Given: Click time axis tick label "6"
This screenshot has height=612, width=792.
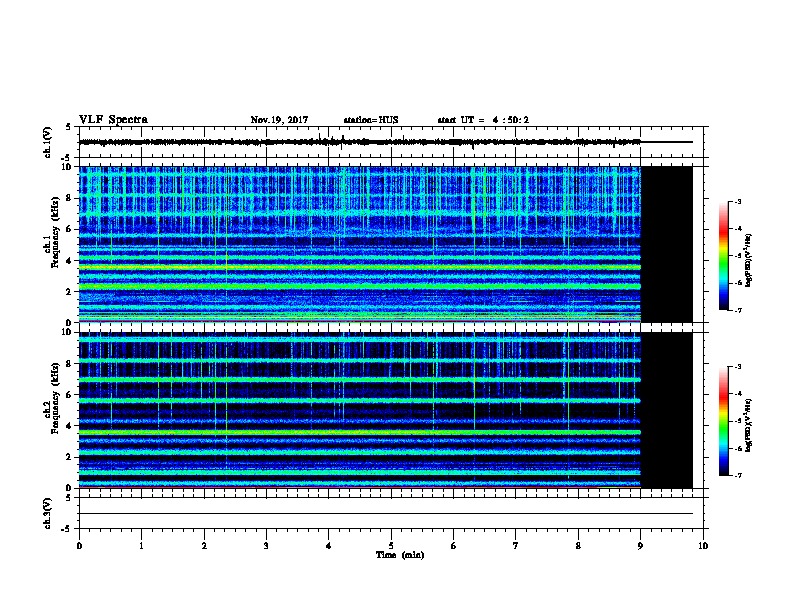Looking at the screenshot, I should tap(454, 546).
